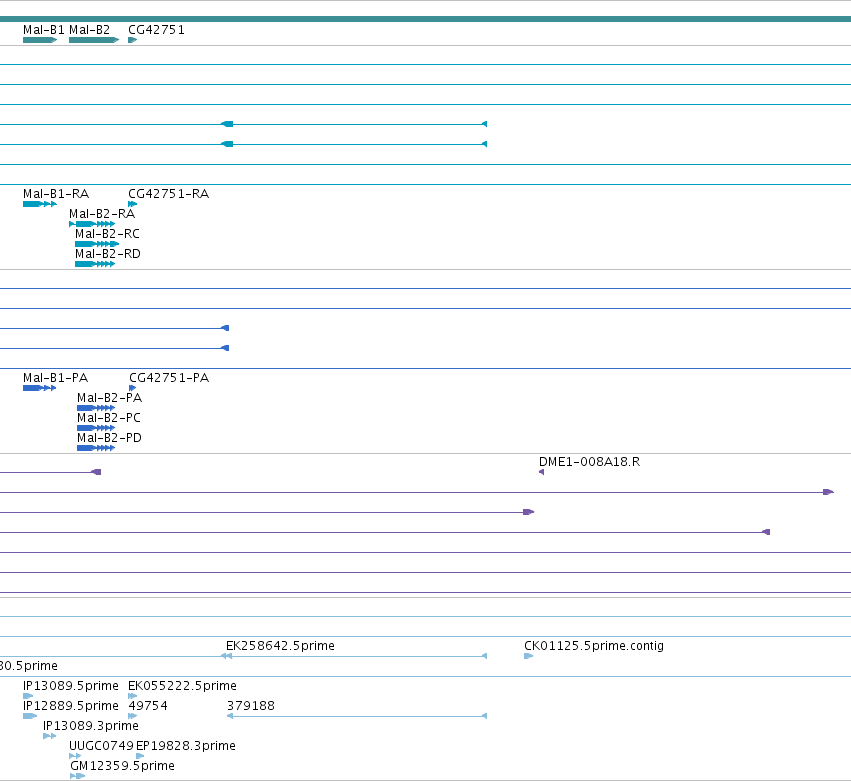The height and width of the screenshot is (781, 851).
Task: Click the Mal-B1-RA label text
Action: (x=56, y=194)
